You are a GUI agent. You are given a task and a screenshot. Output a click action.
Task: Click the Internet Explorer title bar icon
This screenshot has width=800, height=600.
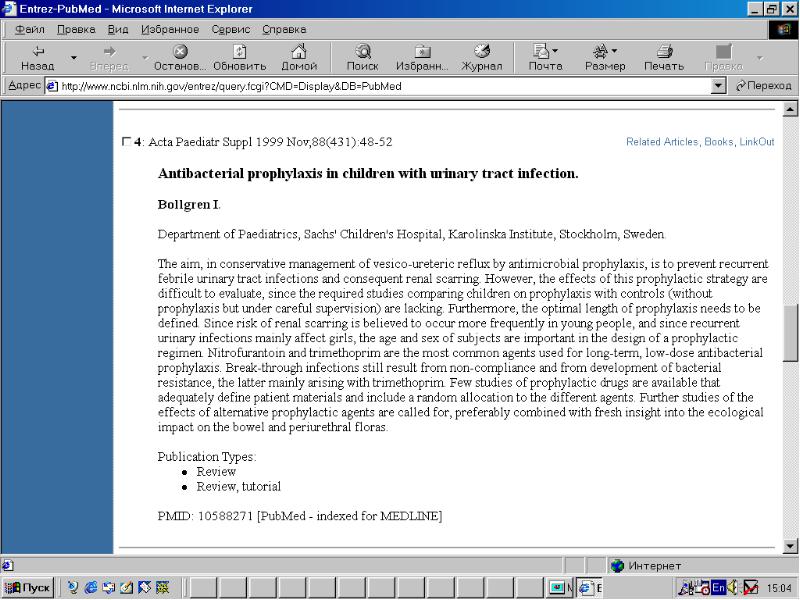click(x=9, y=9)
